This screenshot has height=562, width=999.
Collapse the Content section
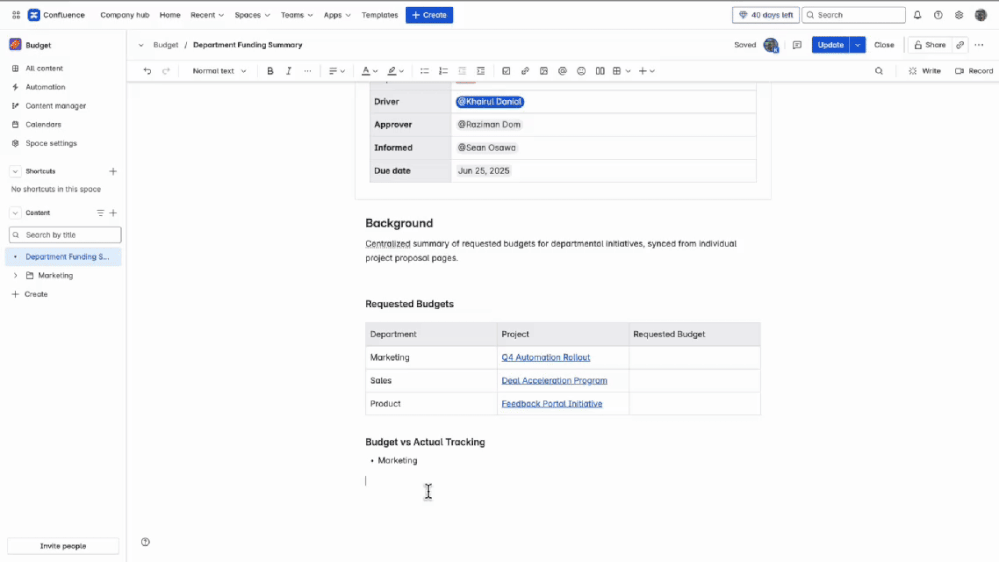coord(15,213)
